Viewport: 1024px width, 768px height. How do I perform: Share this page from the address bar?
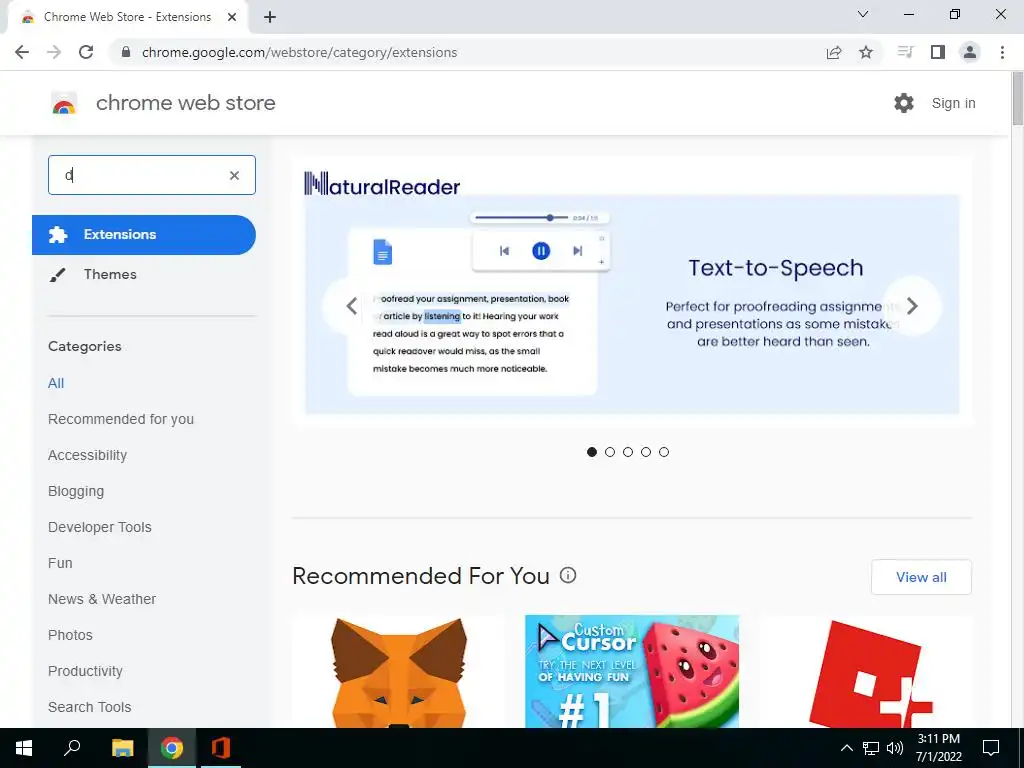(x=834, y=52)
